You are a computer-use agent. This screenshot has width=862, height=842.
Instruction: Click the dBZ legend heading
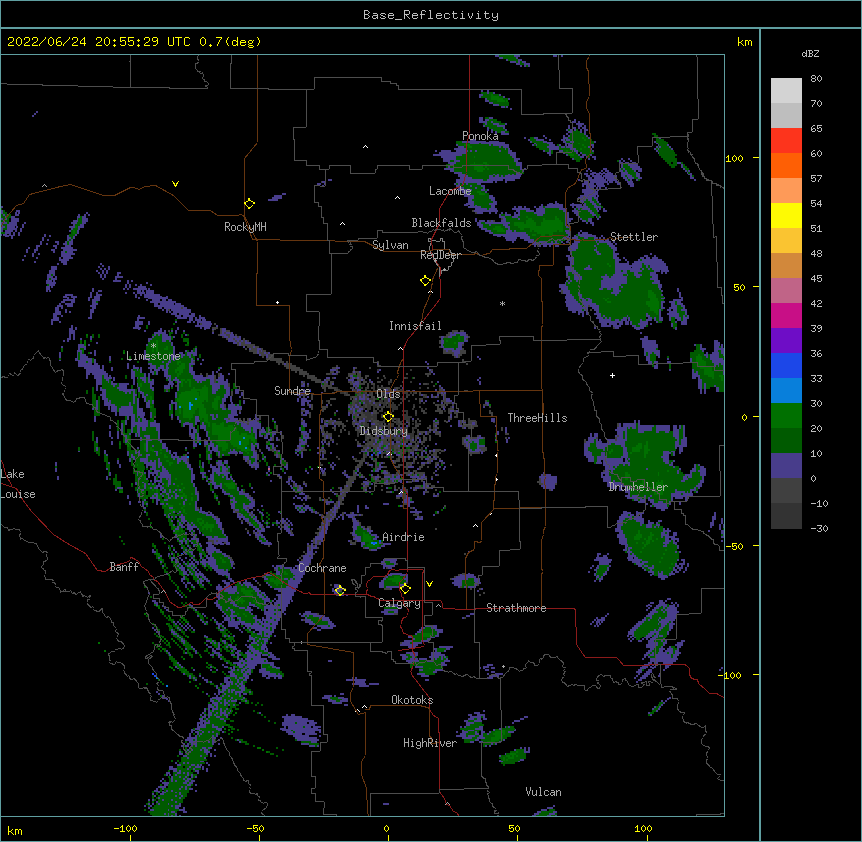[x=810, y=54]
